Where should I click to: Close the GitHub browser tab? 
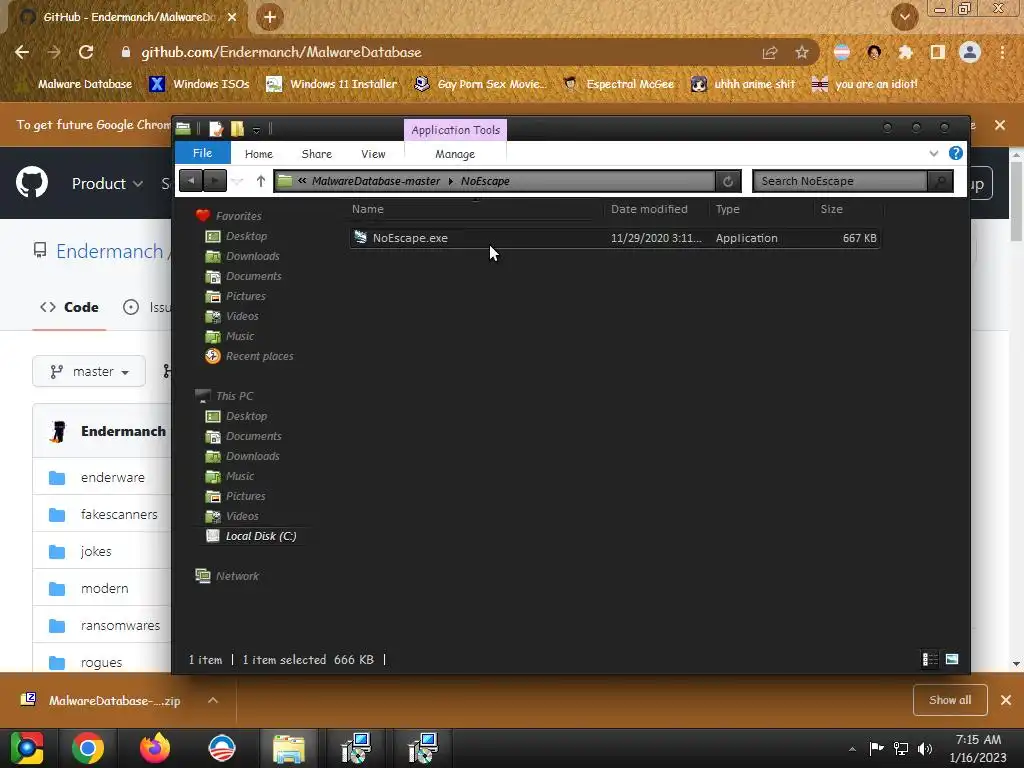[x=232, y=17]
